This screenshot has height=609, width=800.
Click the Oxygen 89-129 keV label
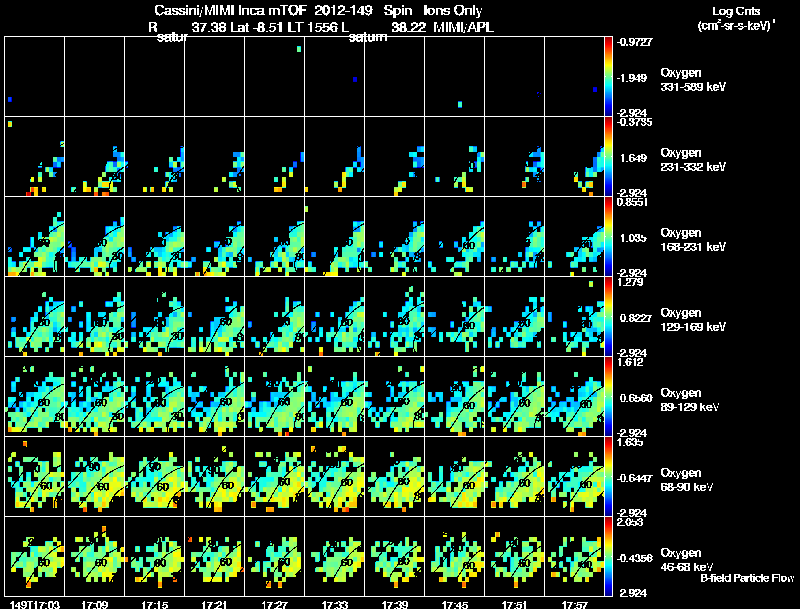[x=690, y=400]
